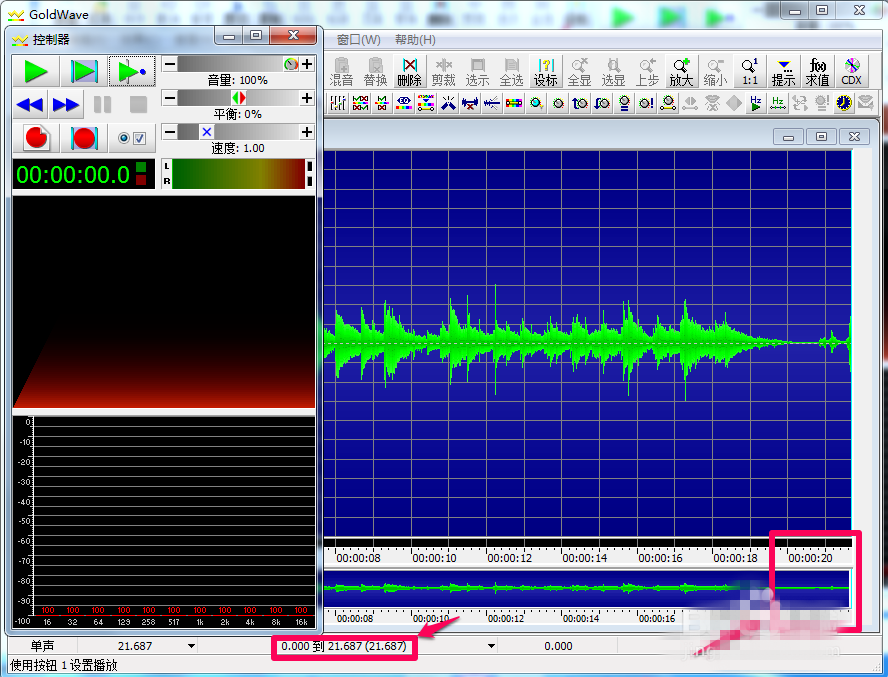Click the balance slider handle
This screenshot has height=677, width=888.
tap(238, 98)
